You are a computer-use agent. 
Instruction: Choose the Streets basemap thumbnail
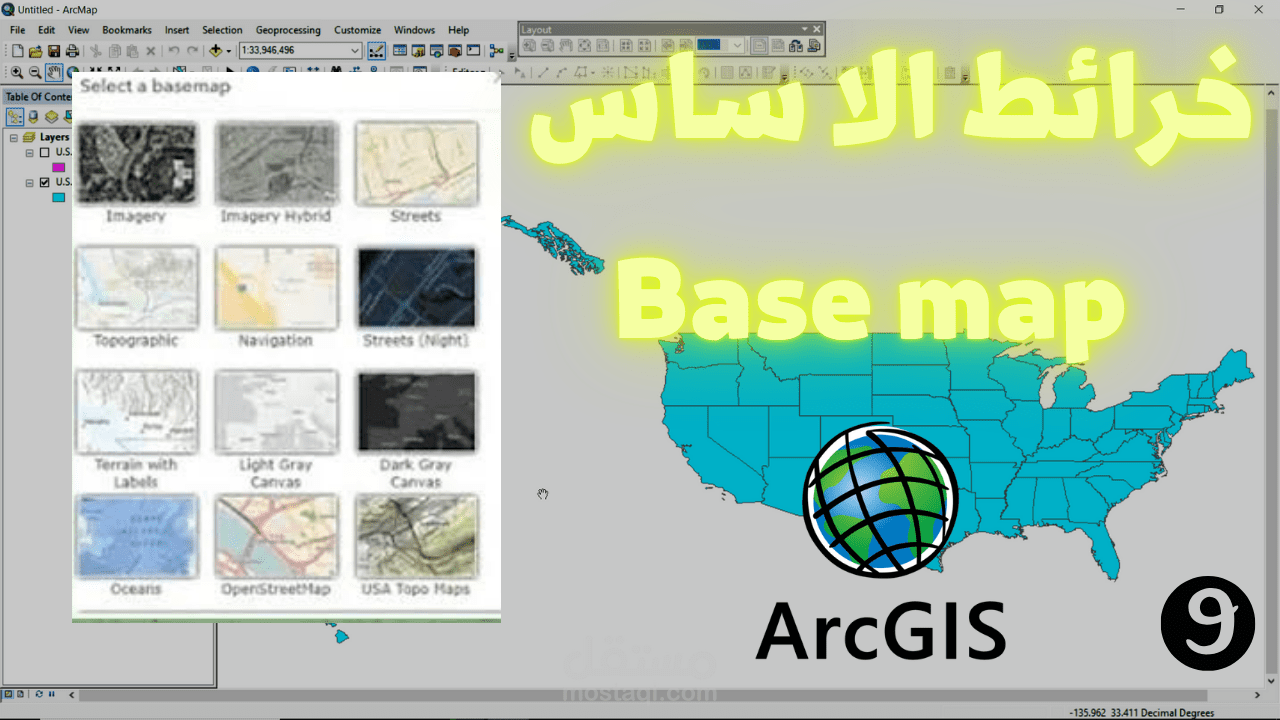(416, 163)
